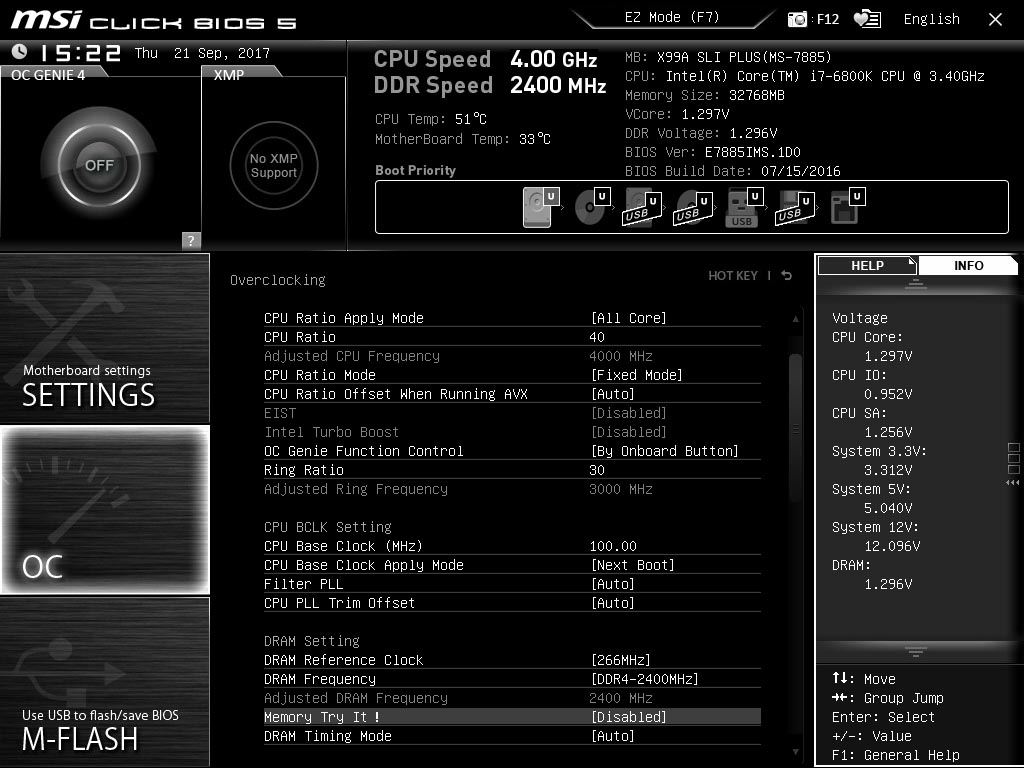Click the System 12V 12.096V reading

(x=892, y=545)
